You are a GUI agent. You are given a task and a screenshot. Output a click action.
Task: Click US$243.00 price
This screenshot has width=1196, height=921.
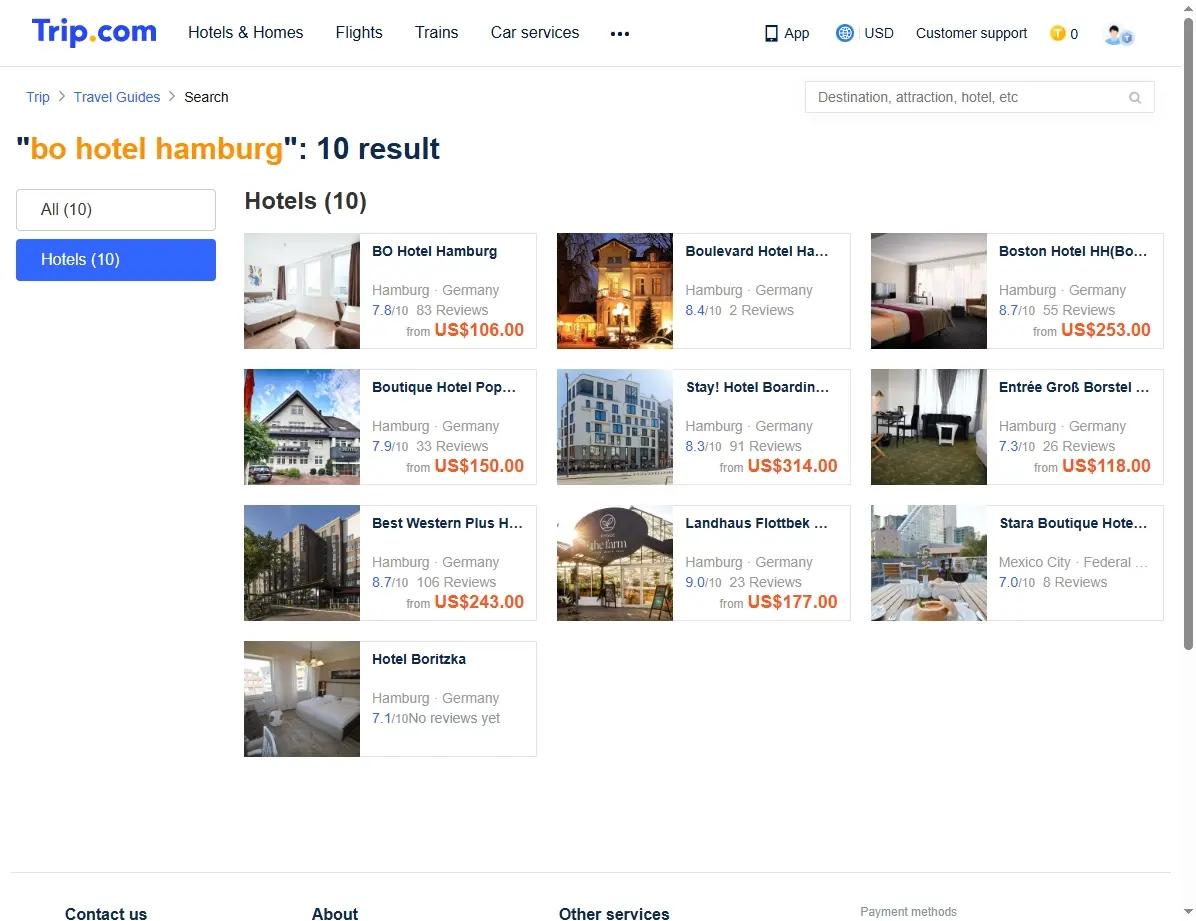479,601
